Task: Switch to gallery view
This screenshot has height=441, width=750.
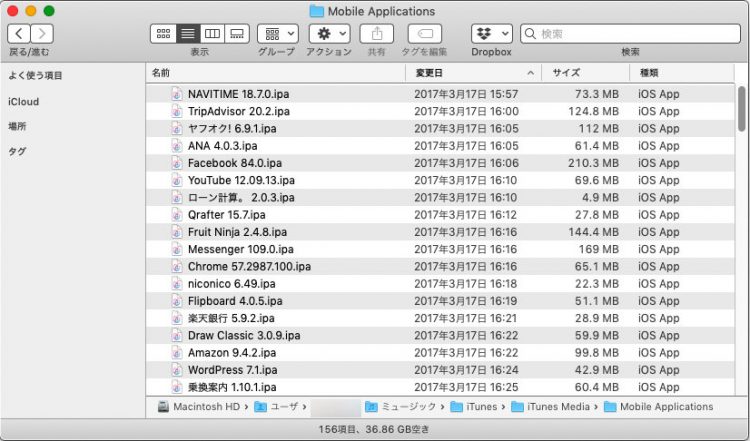Action: click(x=237, y=34)
